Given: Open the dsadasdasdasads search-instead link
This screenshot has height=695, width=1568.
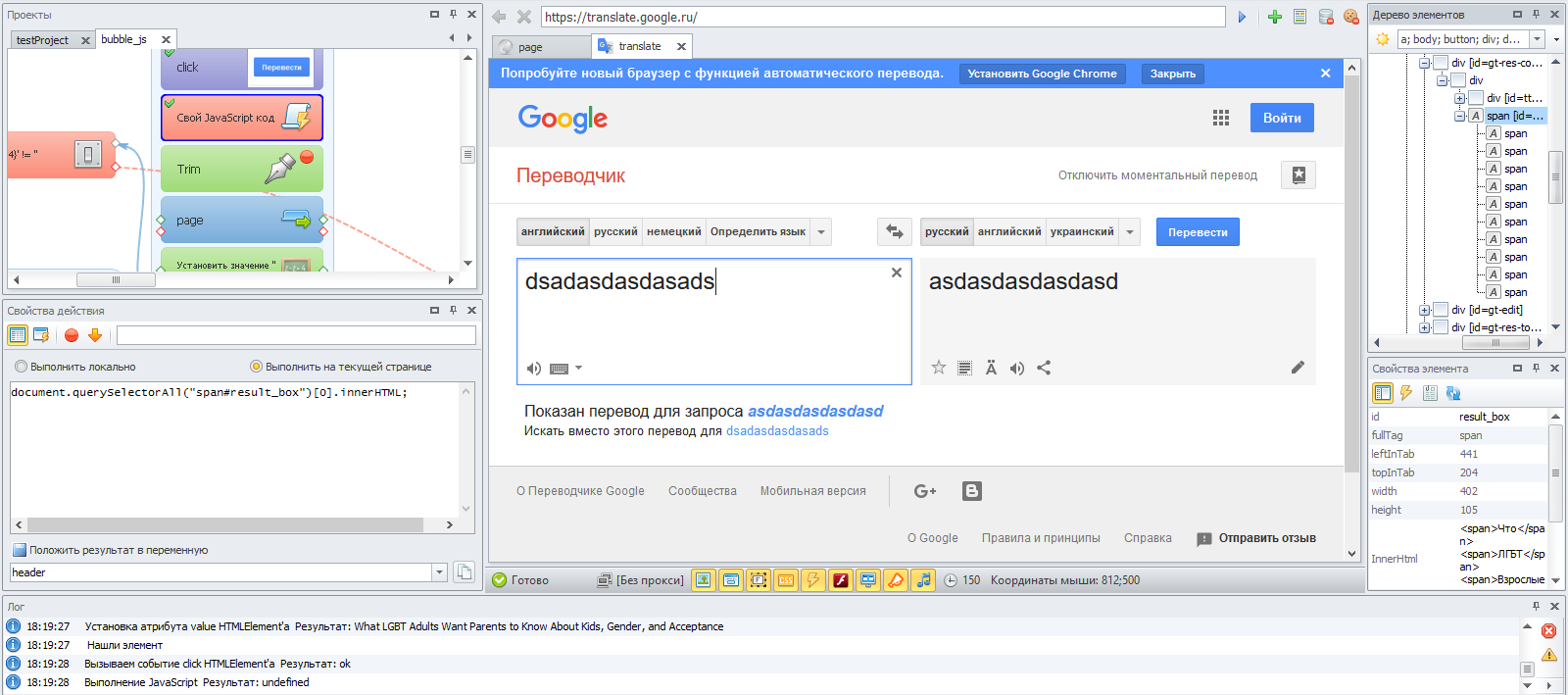Looking at the screenshot, I should (777, 431).
